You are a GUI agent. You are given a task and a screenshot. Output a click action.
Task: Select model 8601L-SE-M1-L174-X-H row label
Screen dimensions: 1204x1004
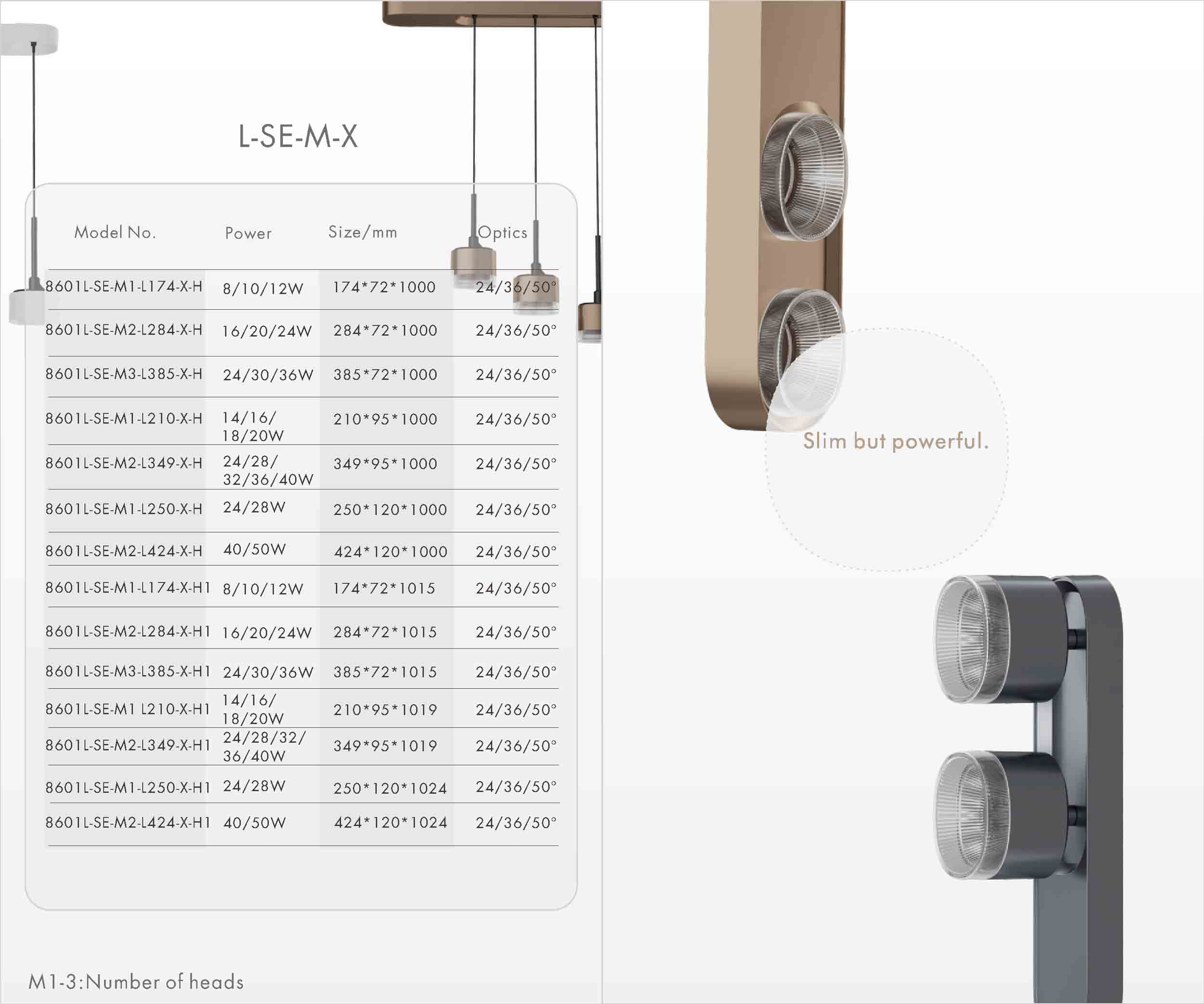(x=124, y=286)
